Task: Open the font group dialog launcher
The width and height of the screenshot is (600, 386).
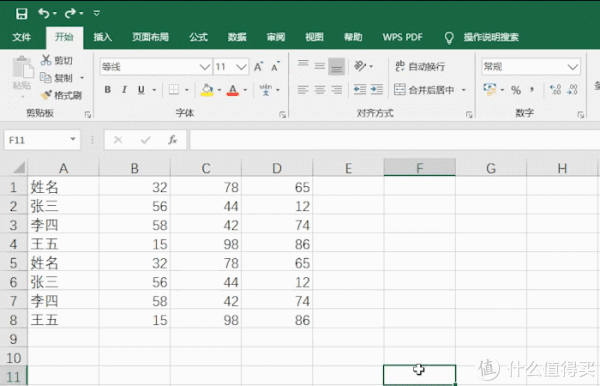Action: tap(282, 114)
